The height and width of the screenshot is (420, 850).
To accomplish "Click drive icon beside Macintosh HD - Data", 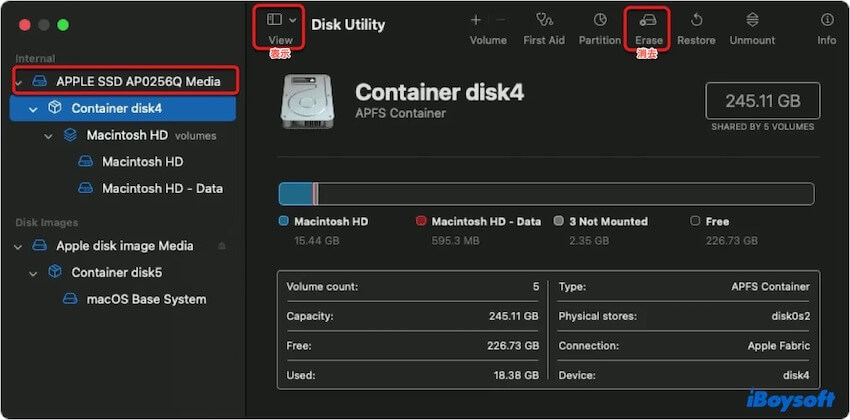I will click(85, 188).
